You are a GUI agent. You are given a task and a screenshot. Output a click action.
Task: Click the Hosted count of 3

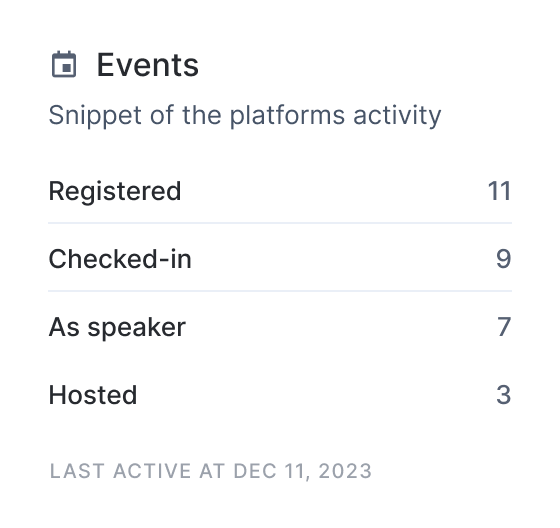click(504, 395)
